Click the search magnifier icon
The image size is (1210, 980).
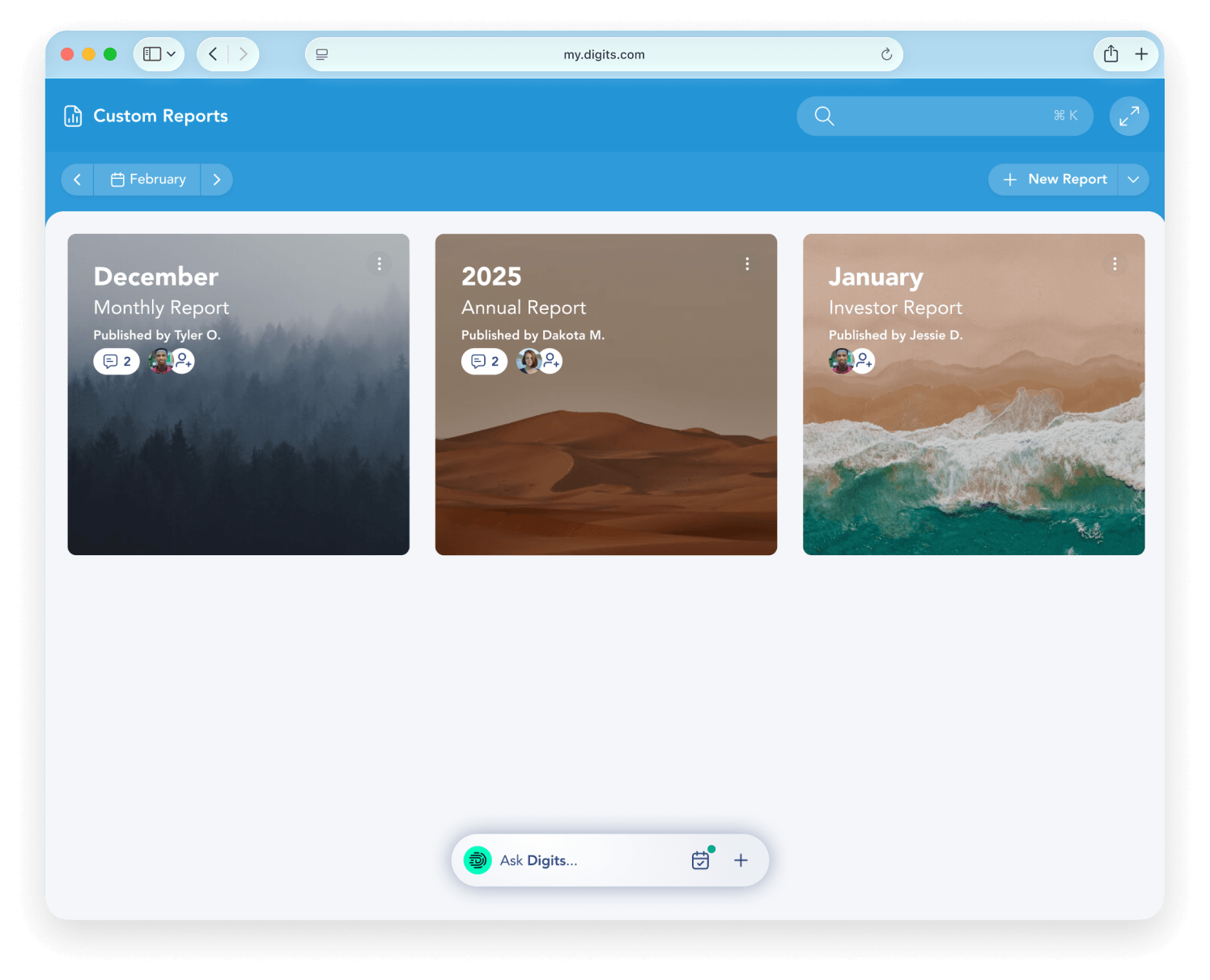[824, 116]
